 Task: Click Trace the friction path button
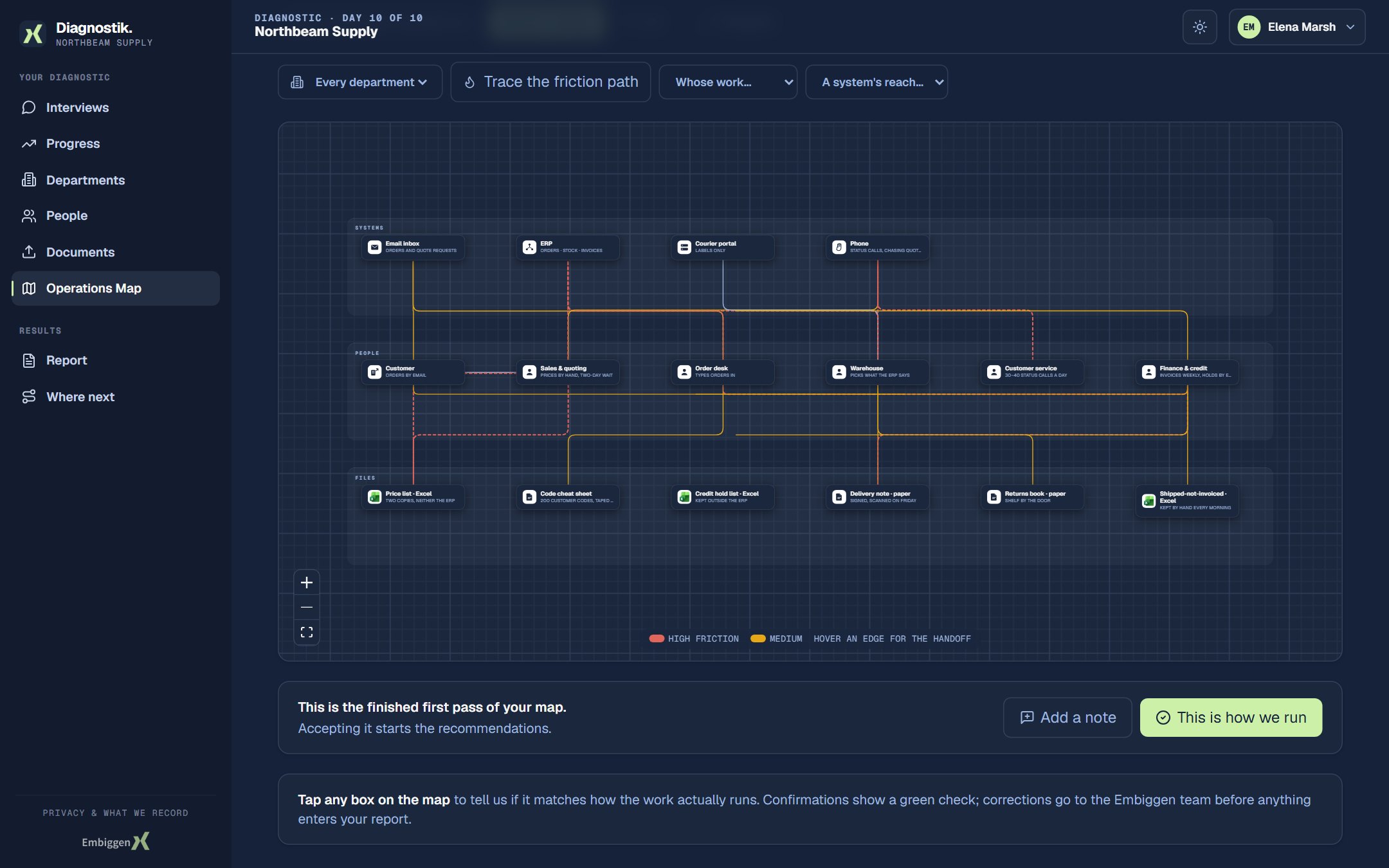550,82
